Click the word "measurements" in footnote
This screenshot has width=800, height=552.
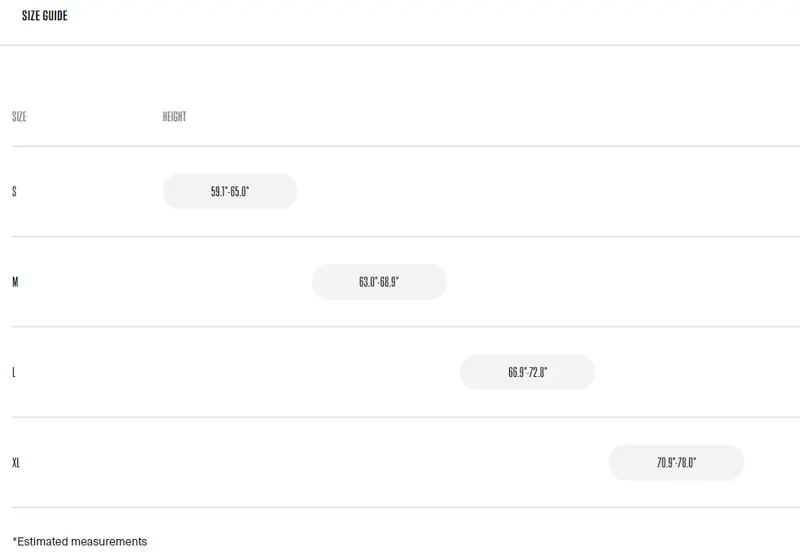[x=114, y=541]
